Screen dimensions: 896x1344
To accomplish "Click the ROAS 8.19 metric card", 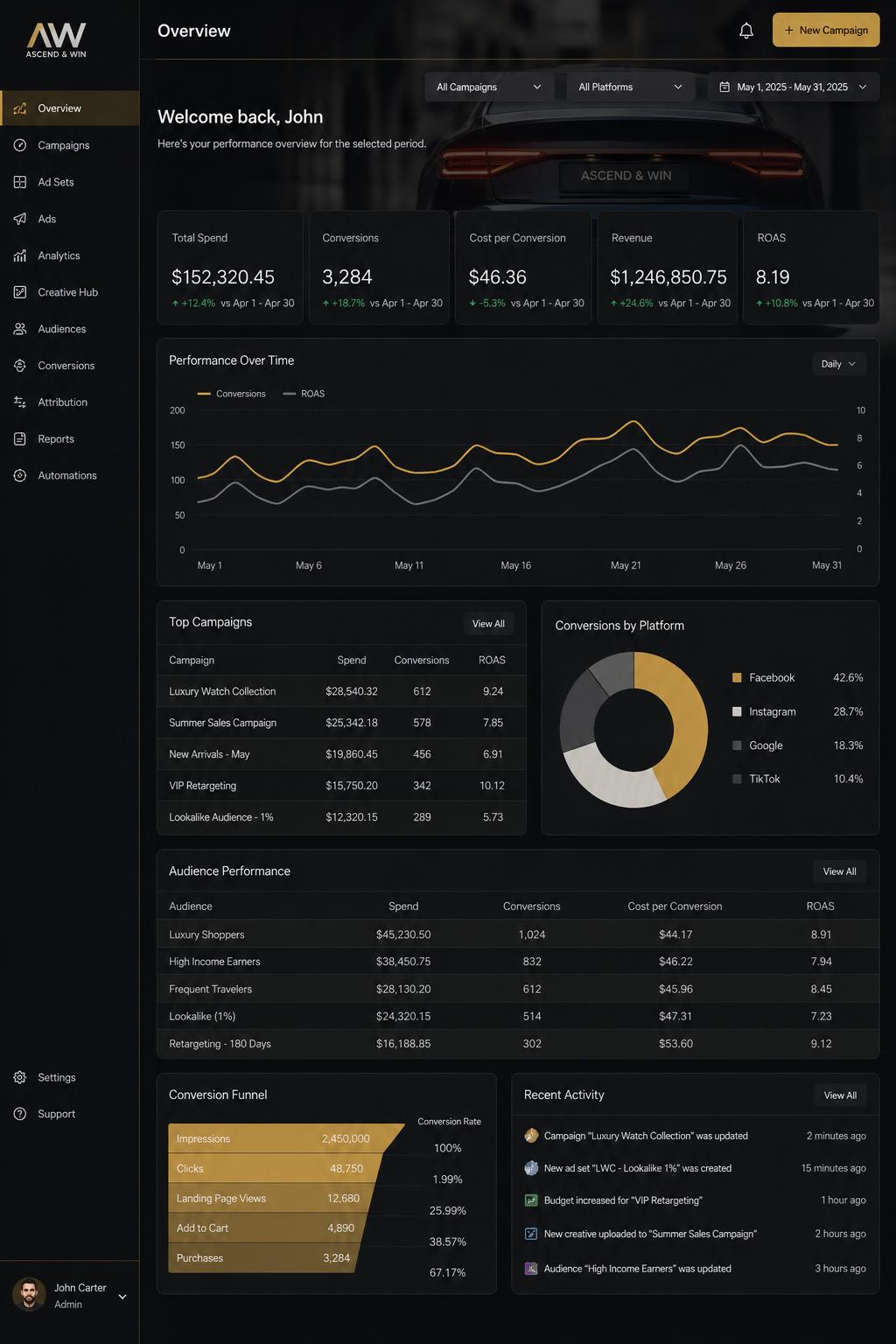I will pyautogui.click(x=811, y=268).
